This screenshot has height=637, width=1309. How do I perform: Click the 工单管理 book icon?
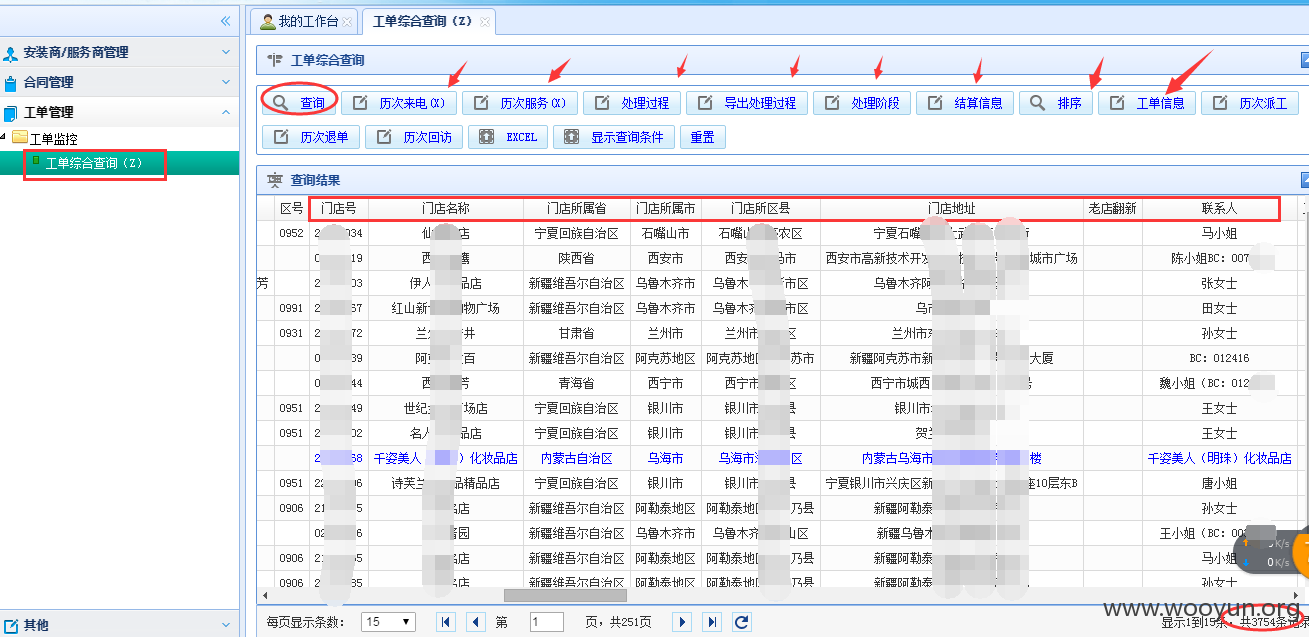click(x=11, y=113)
